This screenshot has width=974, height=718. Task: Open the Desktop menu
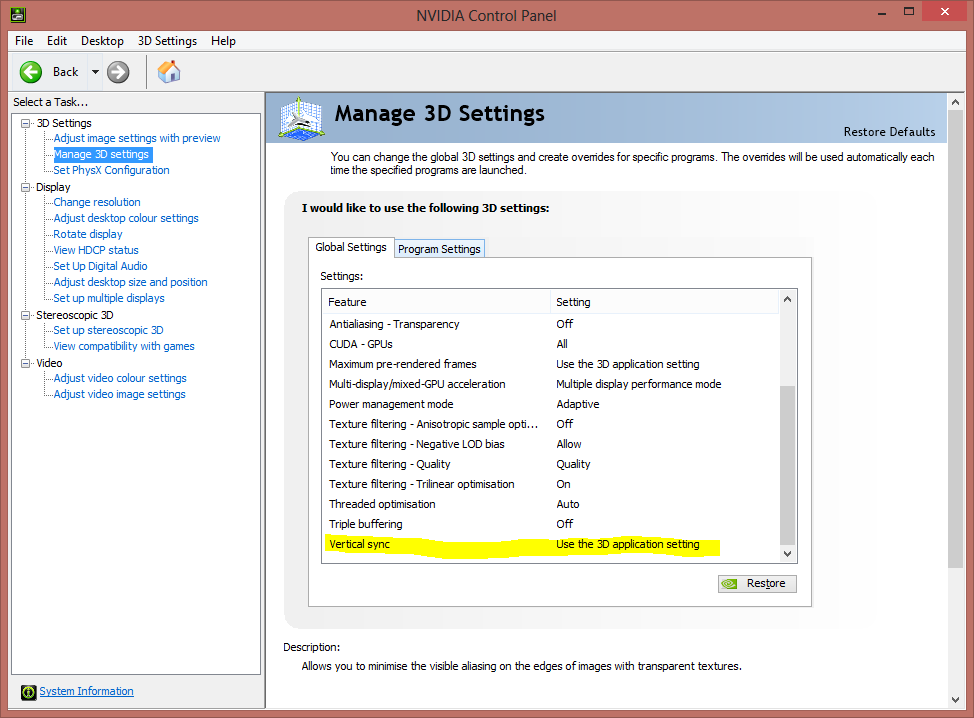click(102, 41)
